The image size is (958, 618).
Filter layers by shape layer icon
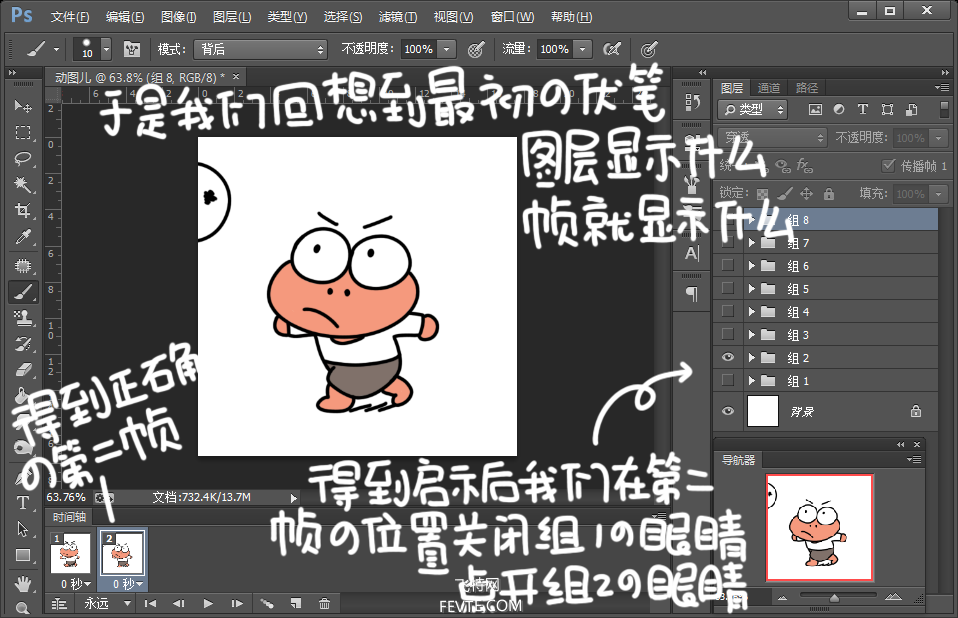pos(887,109)
